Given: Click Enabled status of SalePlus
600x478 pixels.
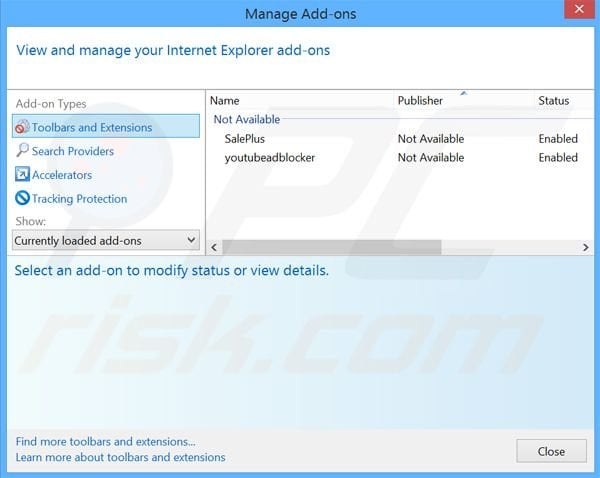Looking at the screenshot, I should (x=558, y=139).
